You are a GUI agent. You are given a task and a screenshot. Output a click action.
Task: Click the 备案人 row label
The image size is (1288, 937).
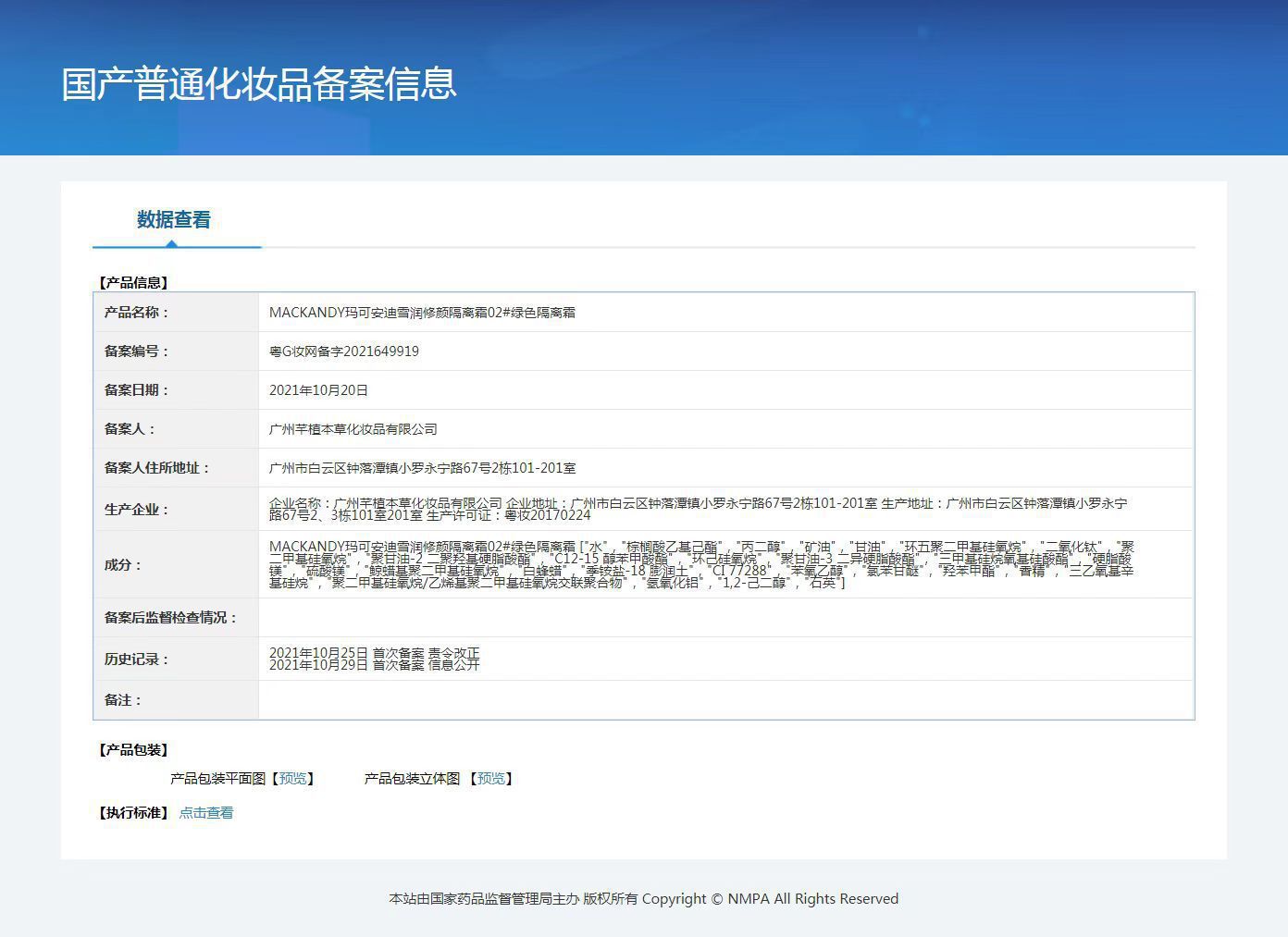click(130, 429)
